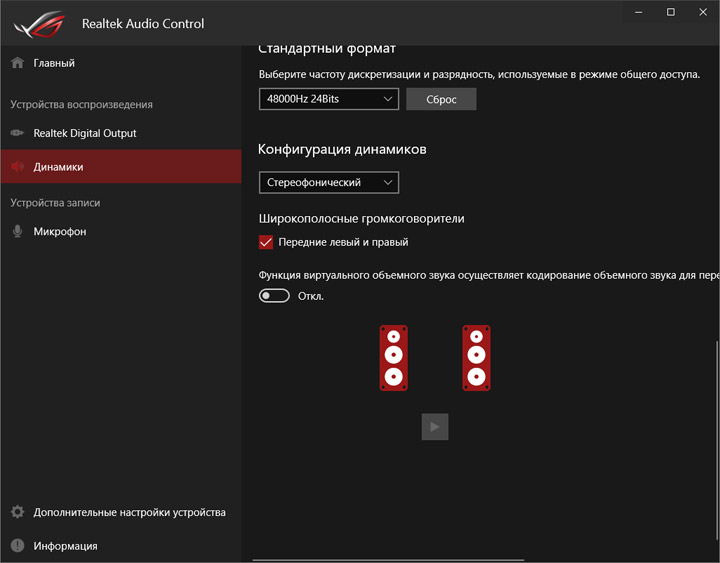This screenshot has width=720, height=563.
Task: Click the right speaker illustration
Action: [x=476, y=357]
